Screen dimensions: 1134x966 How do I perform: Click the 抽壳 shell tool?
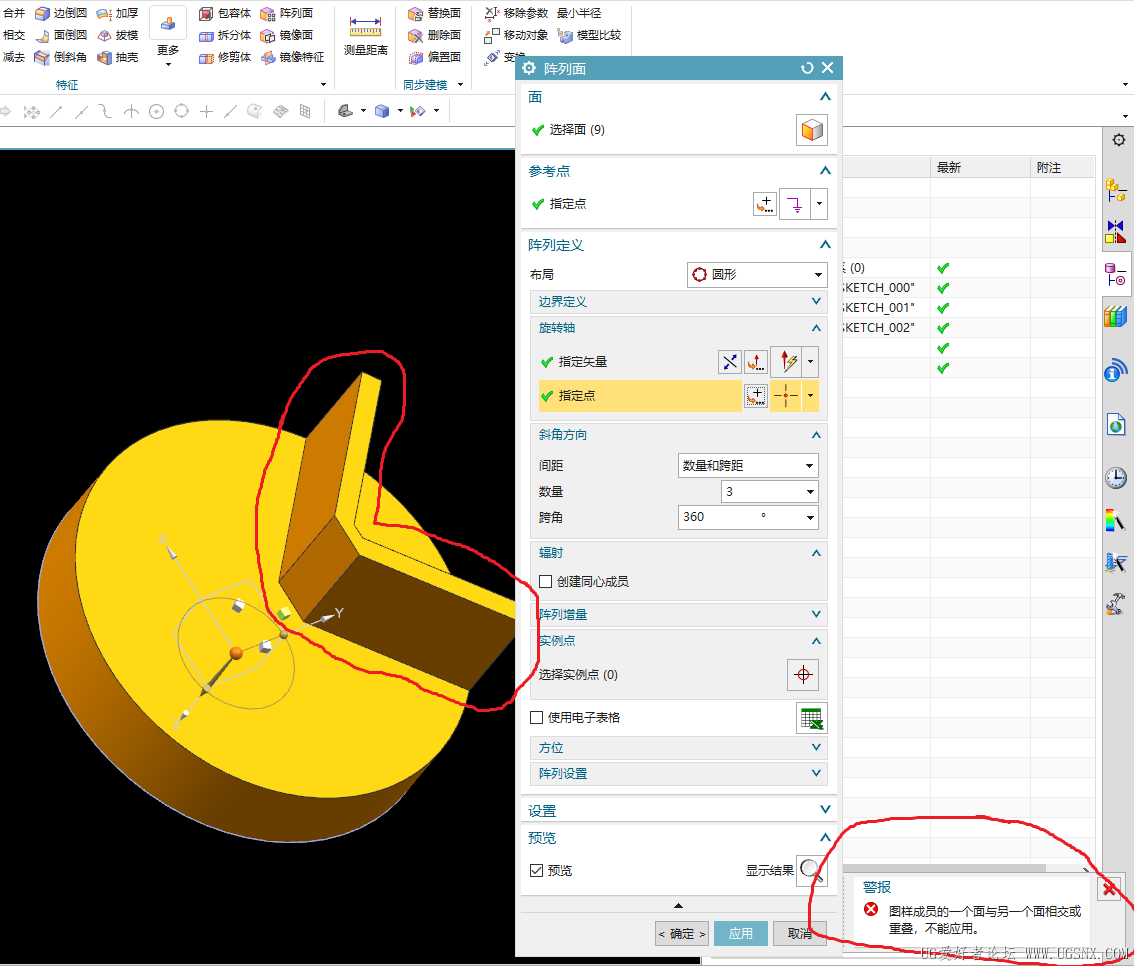[x=117, y=56]
